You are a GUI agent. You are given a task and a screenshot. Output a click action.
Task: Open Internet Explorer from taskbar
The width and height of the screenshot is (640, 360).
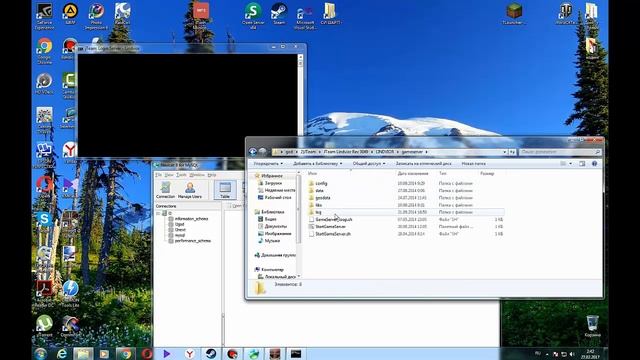[62, 353]
